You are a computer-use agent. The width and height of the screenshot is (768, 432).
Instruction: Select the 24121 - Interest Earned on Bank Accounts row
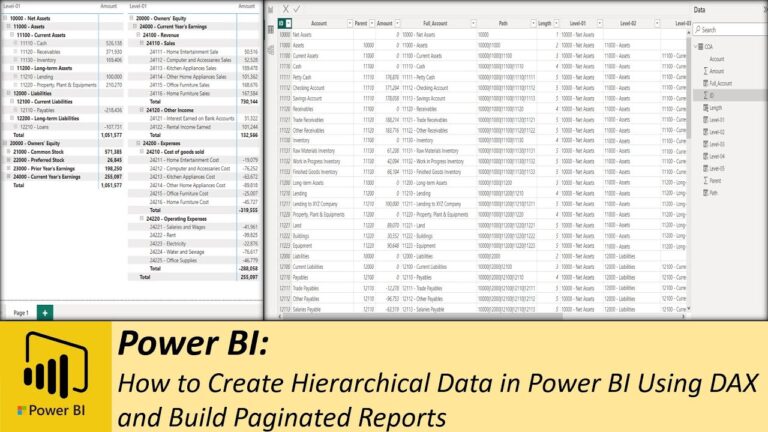pyautogui.click(x=194, y=119)
